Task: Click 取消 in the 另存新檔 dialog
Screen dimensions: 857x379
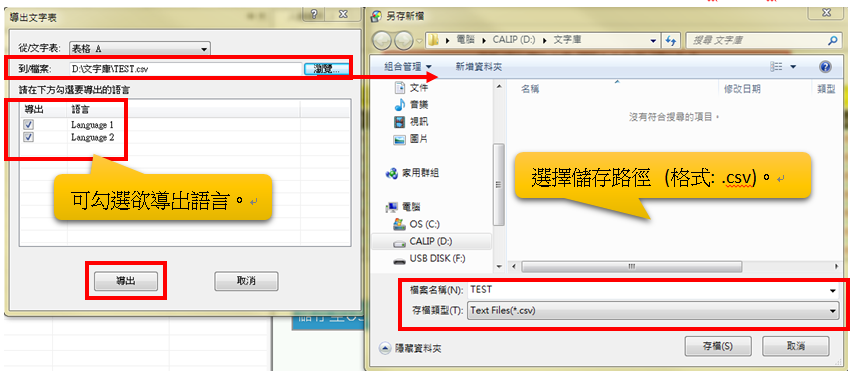Action: tap(796, 346)
